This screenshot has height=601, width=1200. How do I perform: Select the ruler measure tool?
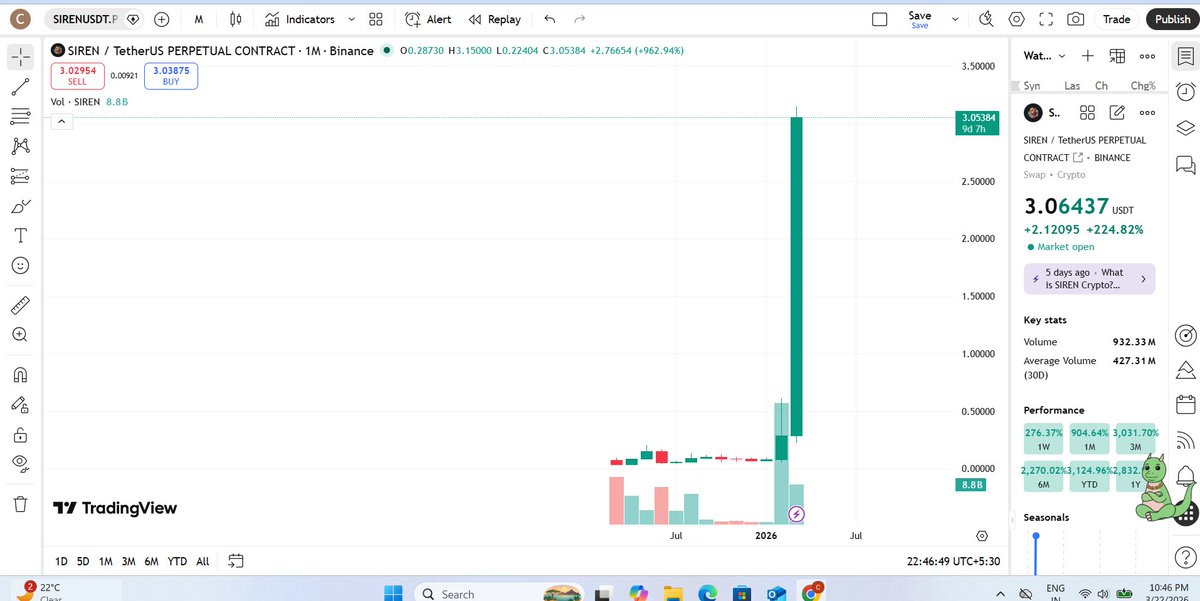pos(20,304)
